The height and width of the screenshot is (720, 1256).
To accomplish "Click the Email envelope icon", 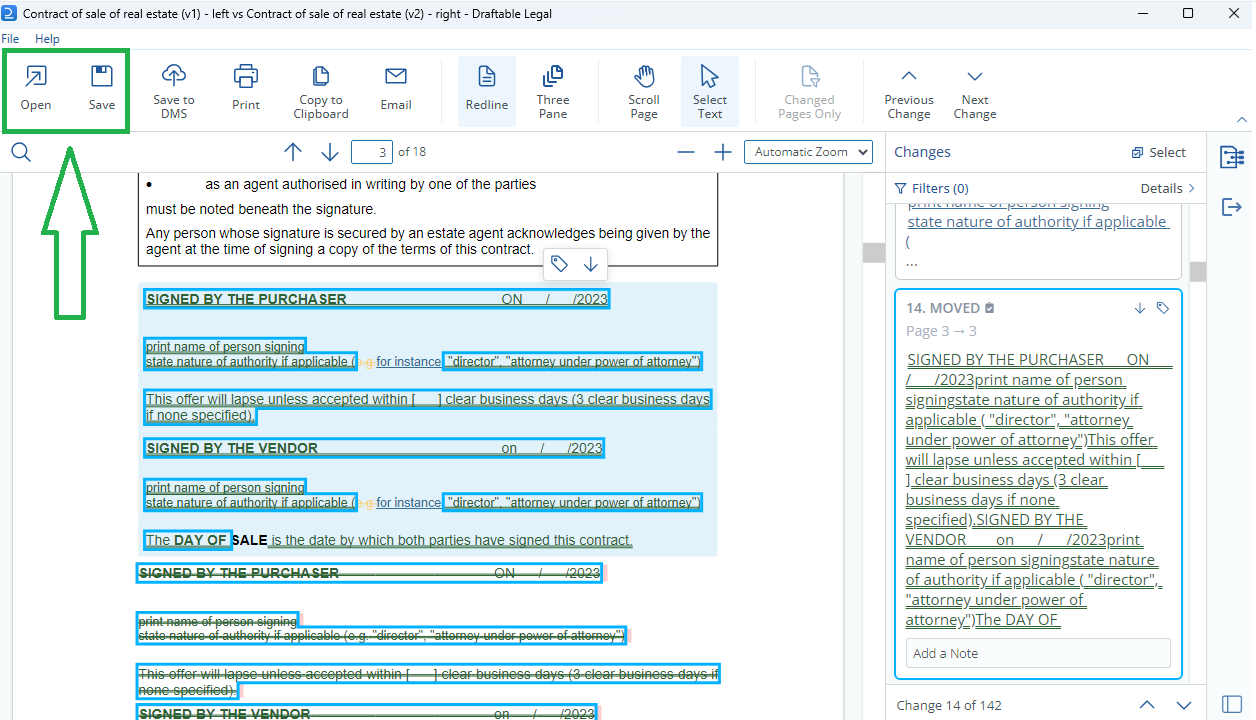I will coord(396,76).
